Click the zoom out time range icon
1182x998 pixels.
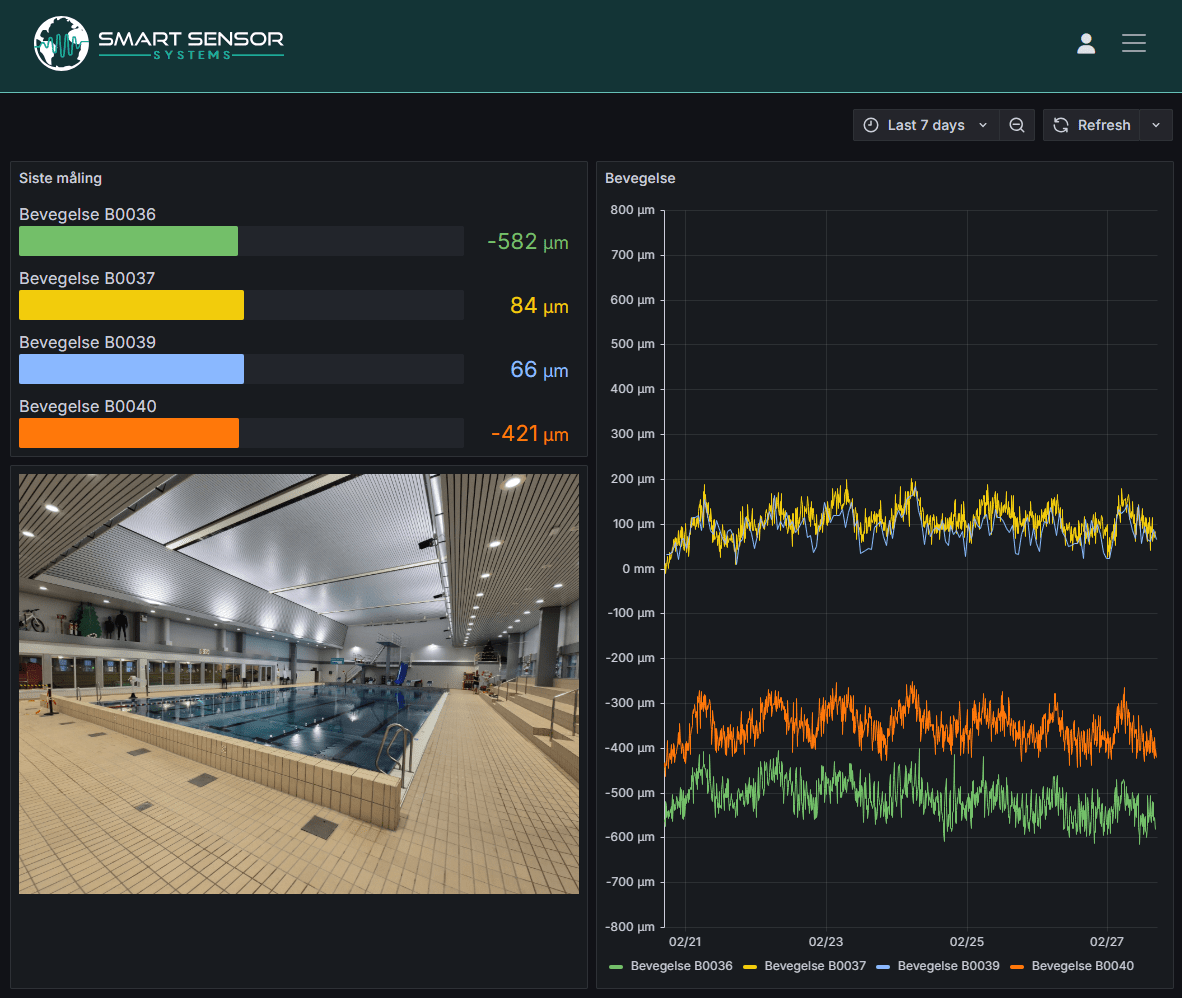click(1017, 125)
